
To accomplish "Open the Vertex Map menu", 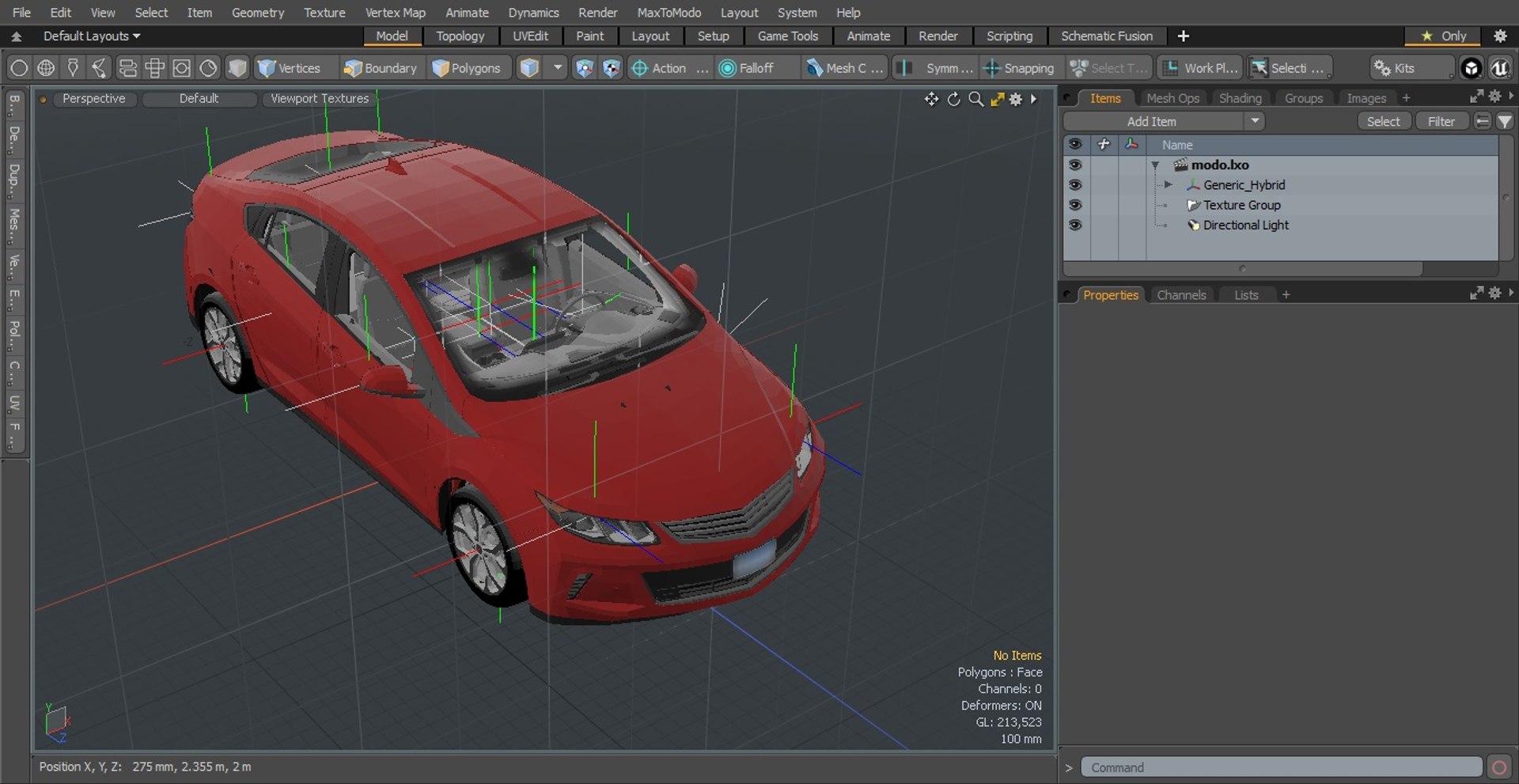I will [395, 13].
